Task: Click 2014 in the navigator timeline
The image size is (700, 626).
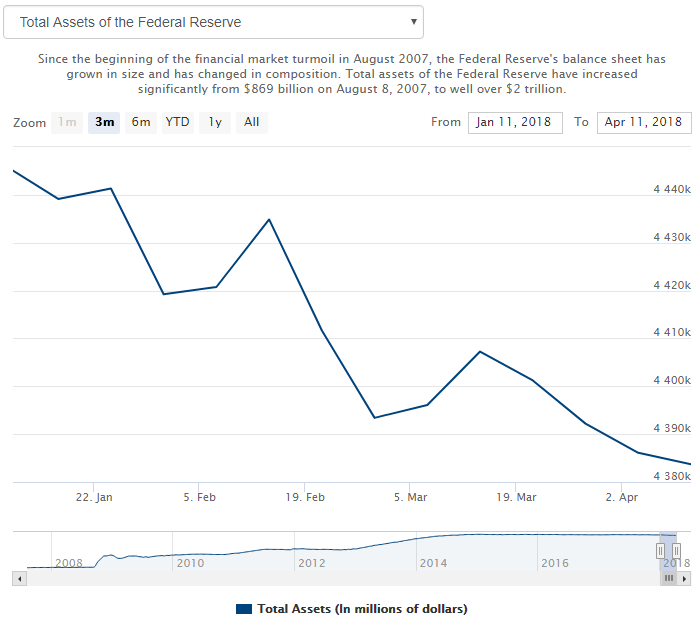Action: click(x=433, y=563)
